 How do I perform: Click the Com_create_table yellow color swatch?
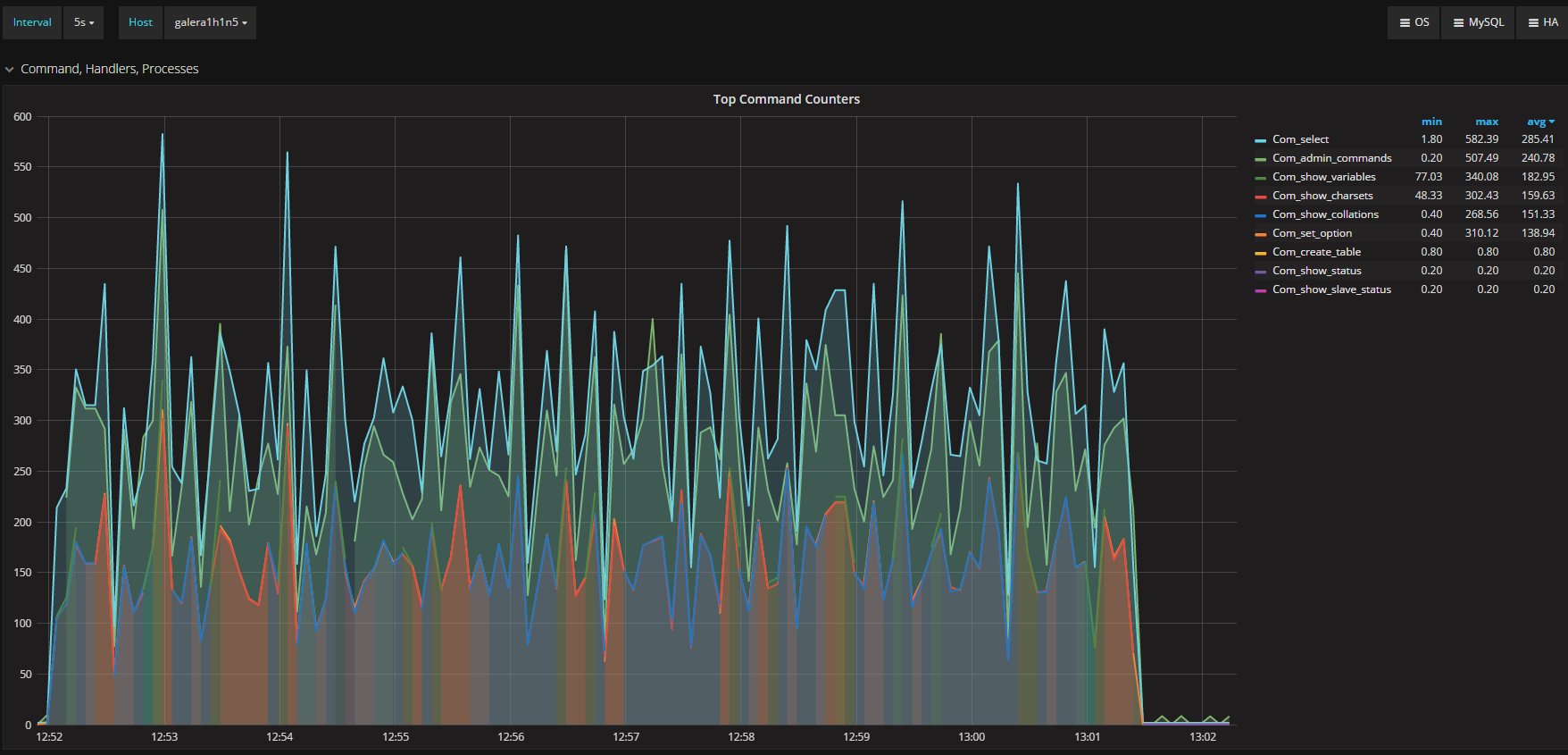point(1260,253)
